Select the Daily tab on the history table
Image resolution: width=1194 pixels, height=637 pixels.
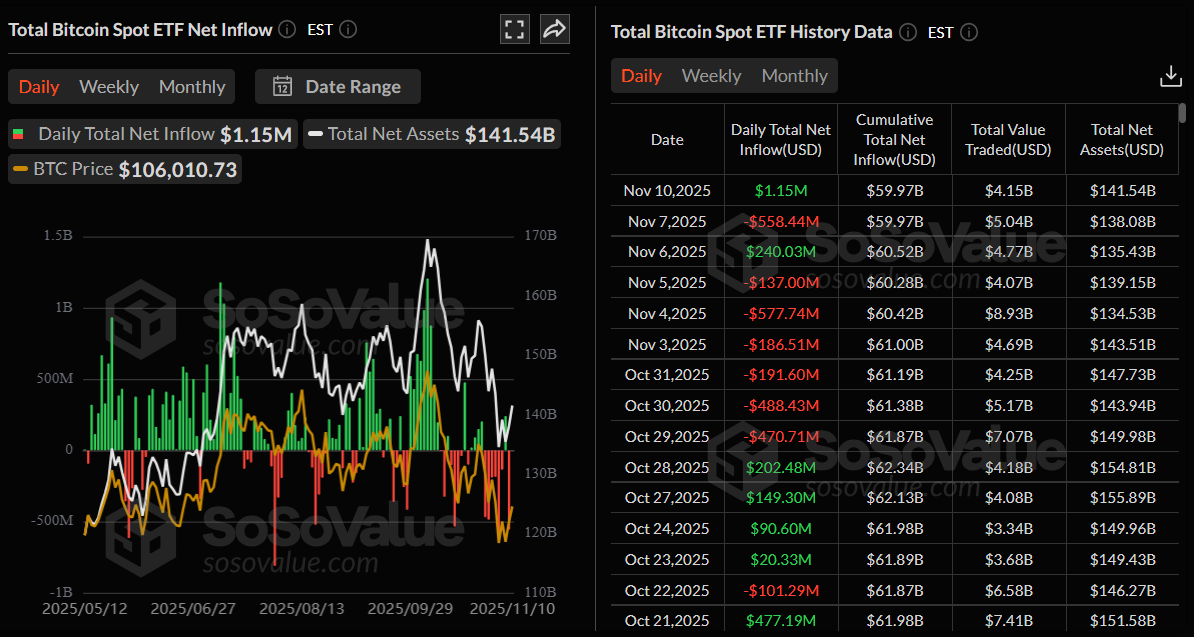click(x=641, y=75)
